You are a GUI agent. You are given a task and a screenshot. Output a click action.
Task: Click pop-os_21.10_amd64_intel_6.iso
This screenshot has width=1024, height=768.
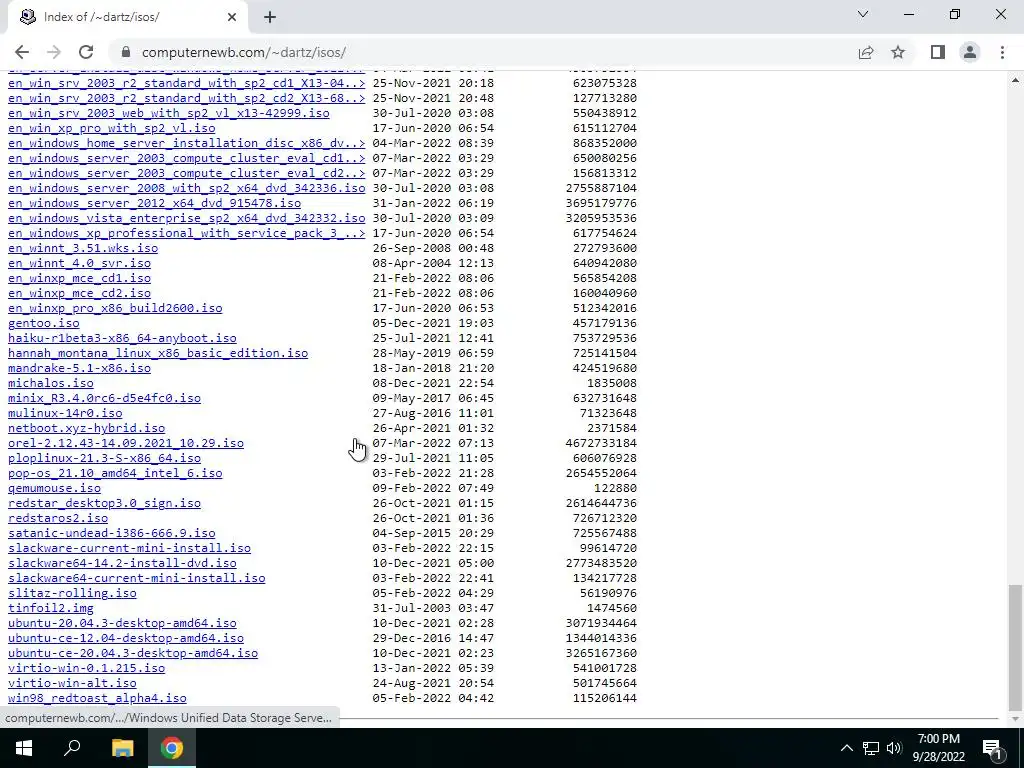(115, 473)
